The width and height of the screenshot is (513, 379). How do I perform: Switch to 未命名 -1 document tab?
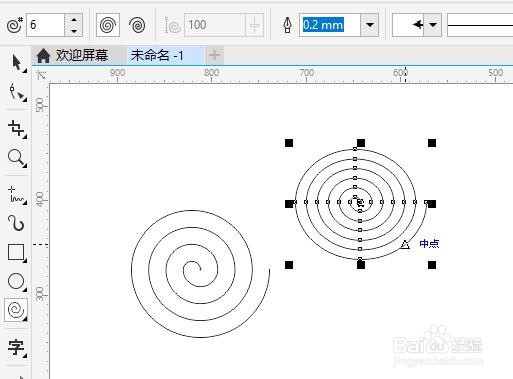click(x=165, y=55)
